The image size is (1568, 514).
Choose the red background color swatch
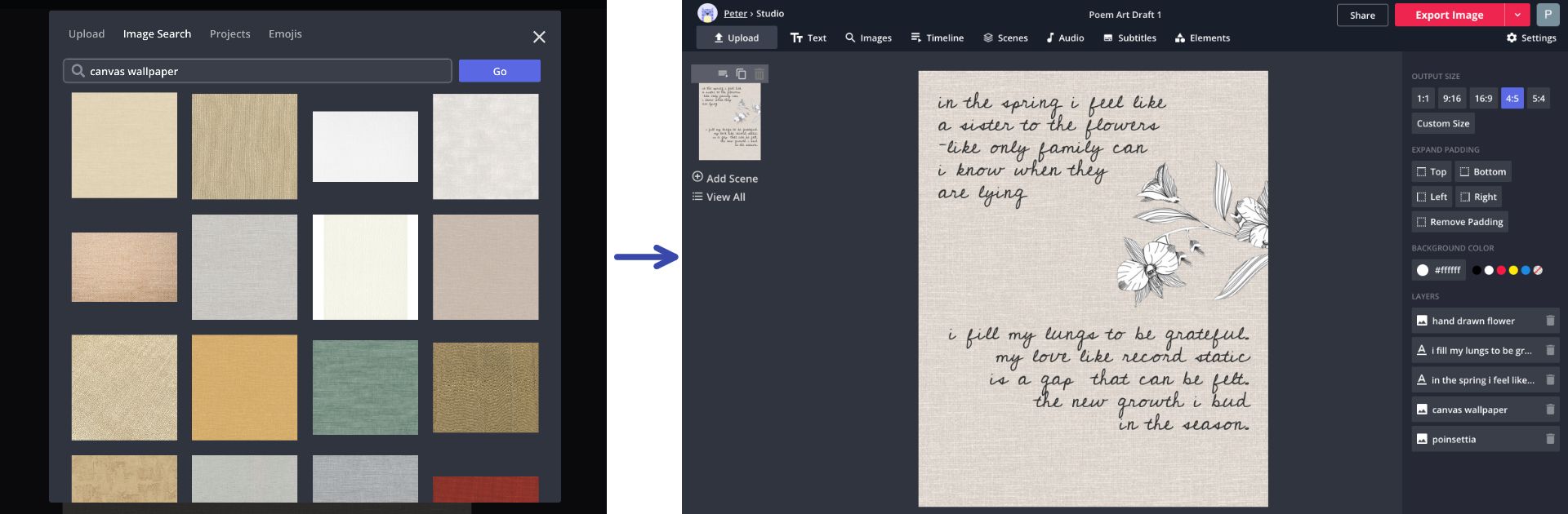point(1501,270)
